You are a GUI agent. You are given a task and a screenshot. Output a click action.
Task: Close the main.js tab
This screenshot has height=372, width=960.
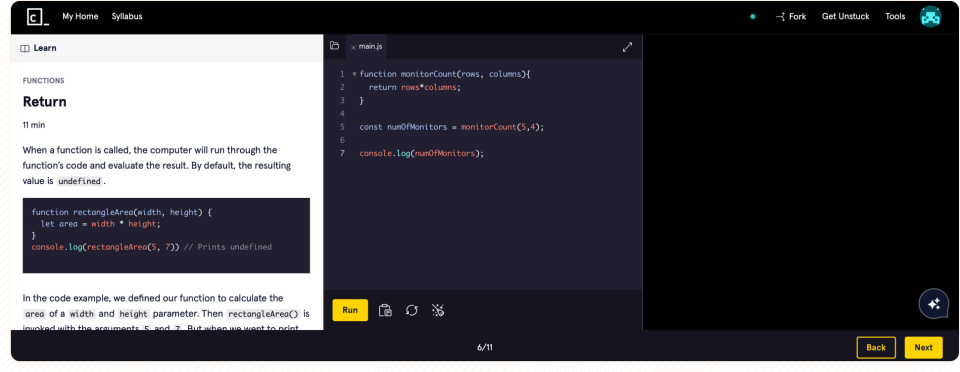point(353,47)
